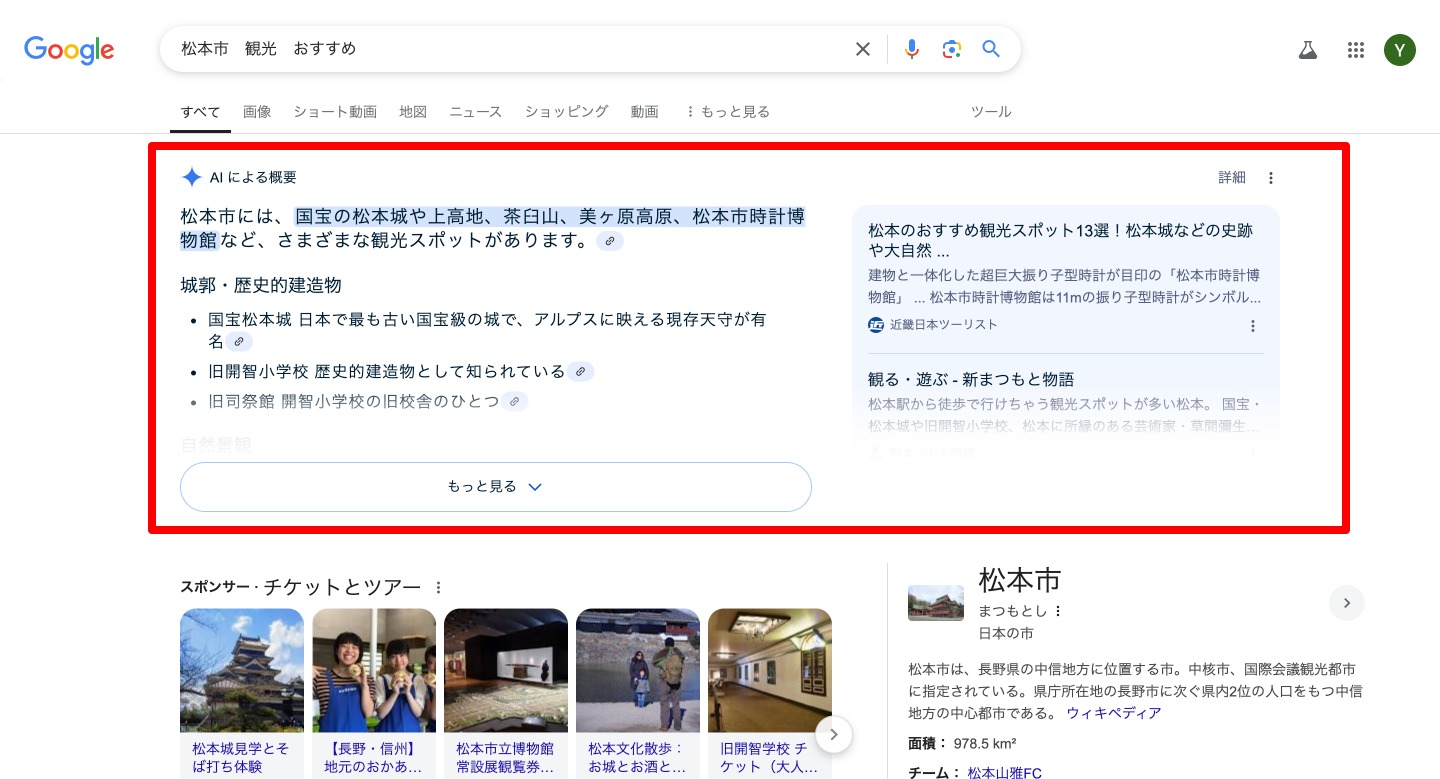Click 詳細 in AI overview header
The height and width of the screenshot is (779, 1440).
(1232, 178)
